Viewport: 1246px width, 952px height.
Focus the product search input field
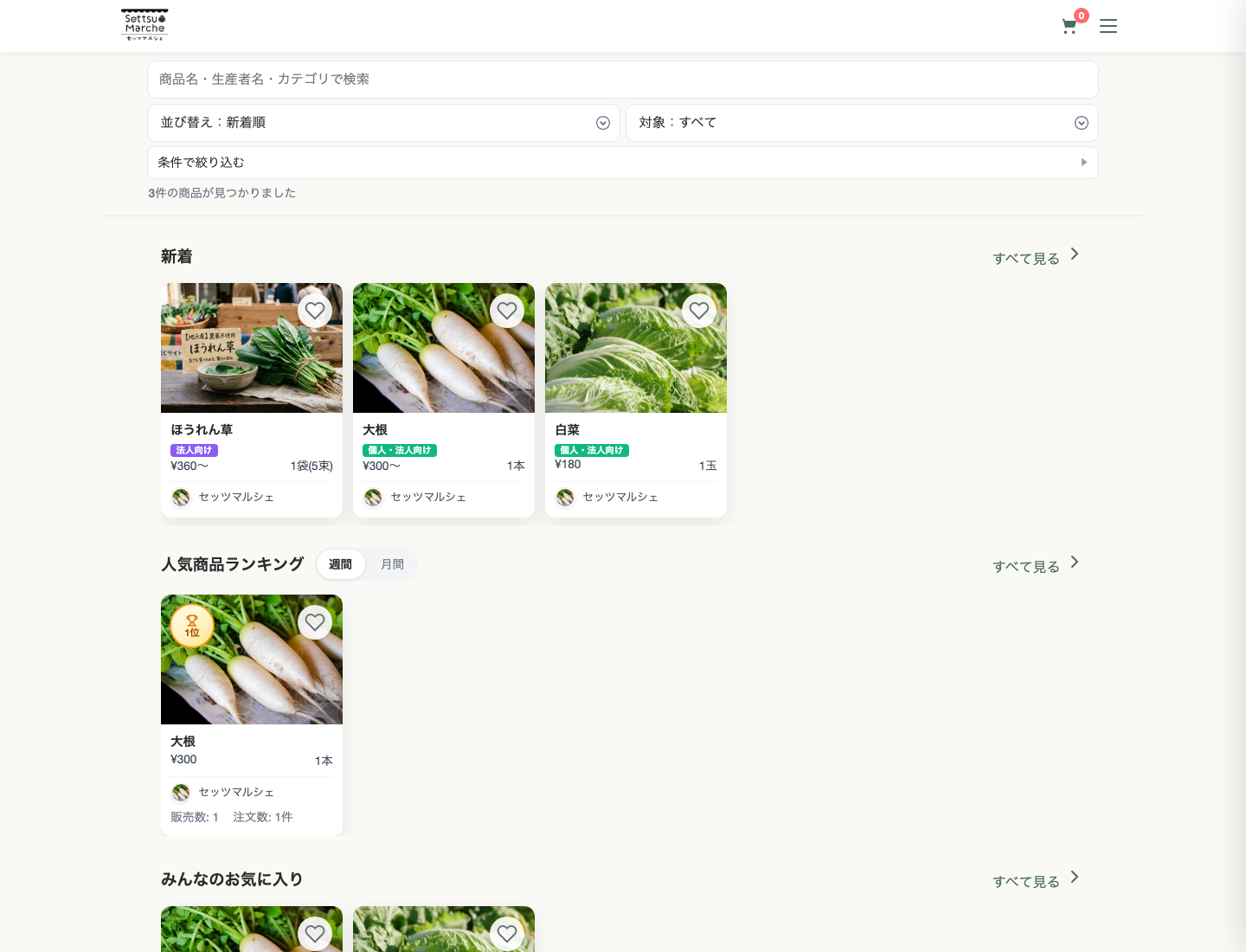(623, 80)
